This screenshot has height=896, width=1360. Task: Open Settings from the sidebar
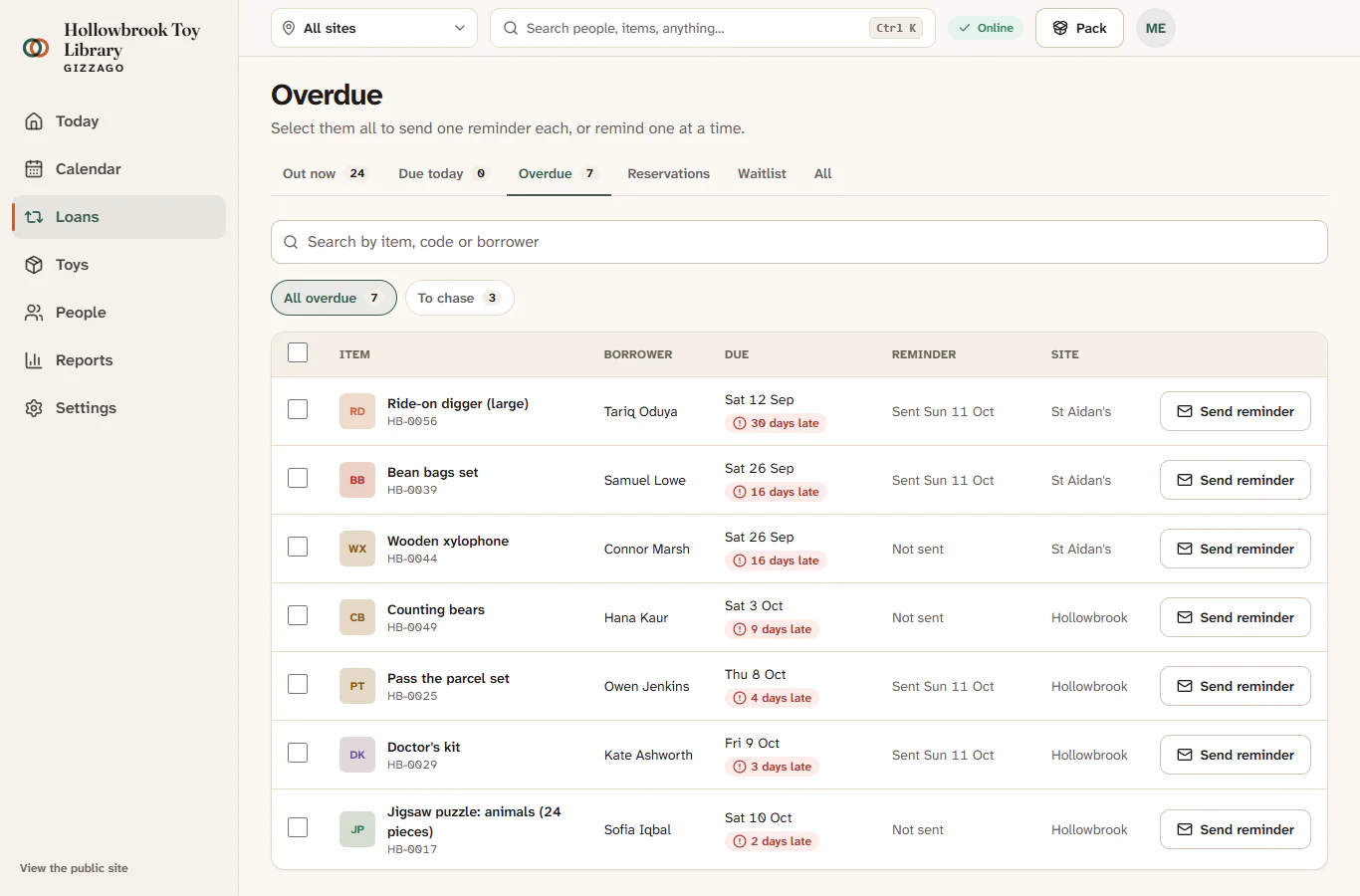pyautogui.click(x=118, y=408)
